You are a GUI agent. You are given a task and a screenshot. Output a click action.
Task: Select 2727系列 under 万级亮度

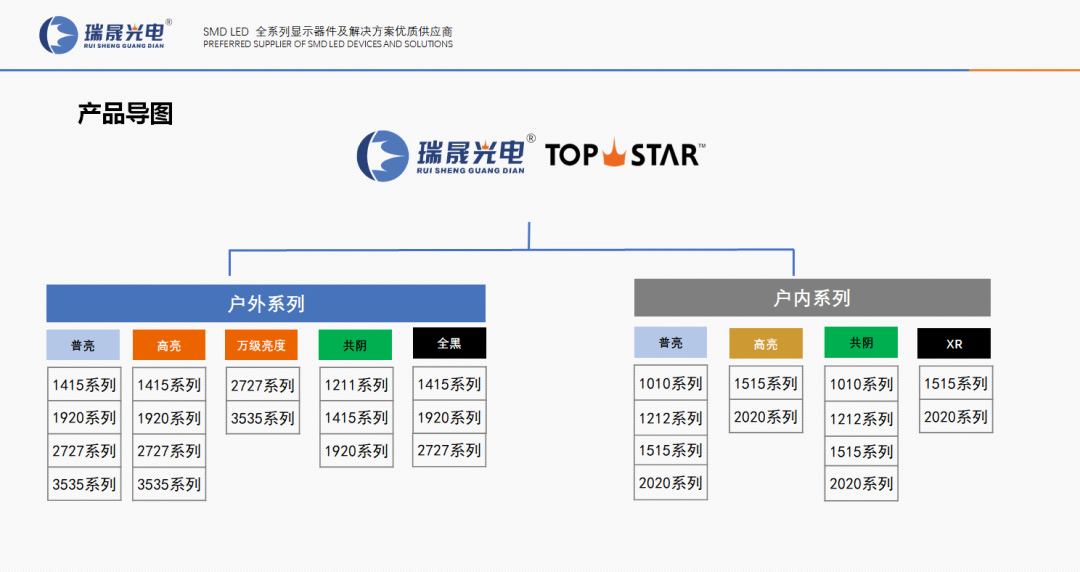click(x=263, y=385)
